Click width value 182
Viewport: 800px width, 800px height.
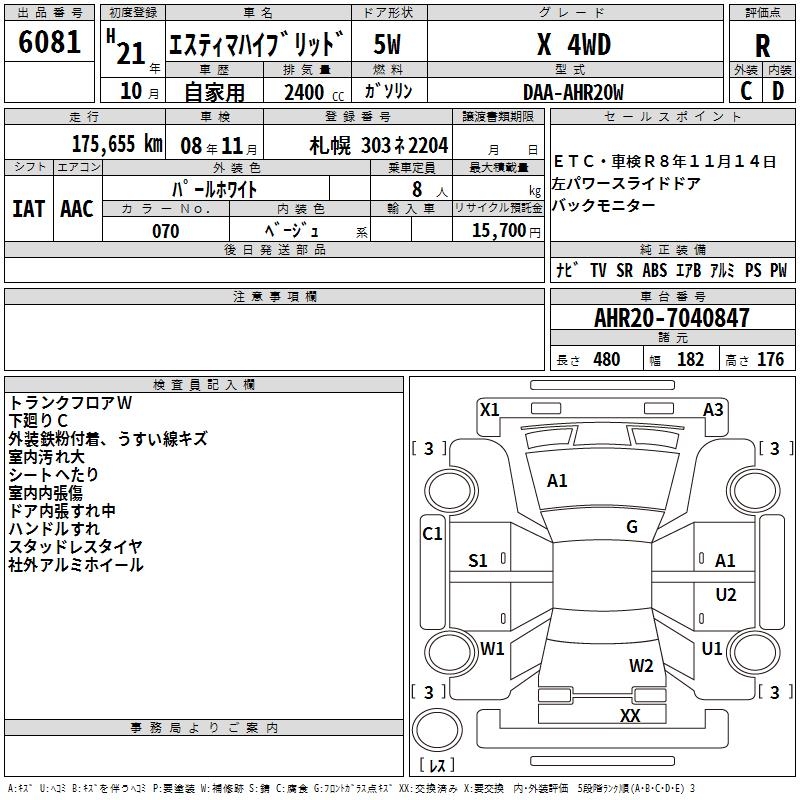point(690,359)
